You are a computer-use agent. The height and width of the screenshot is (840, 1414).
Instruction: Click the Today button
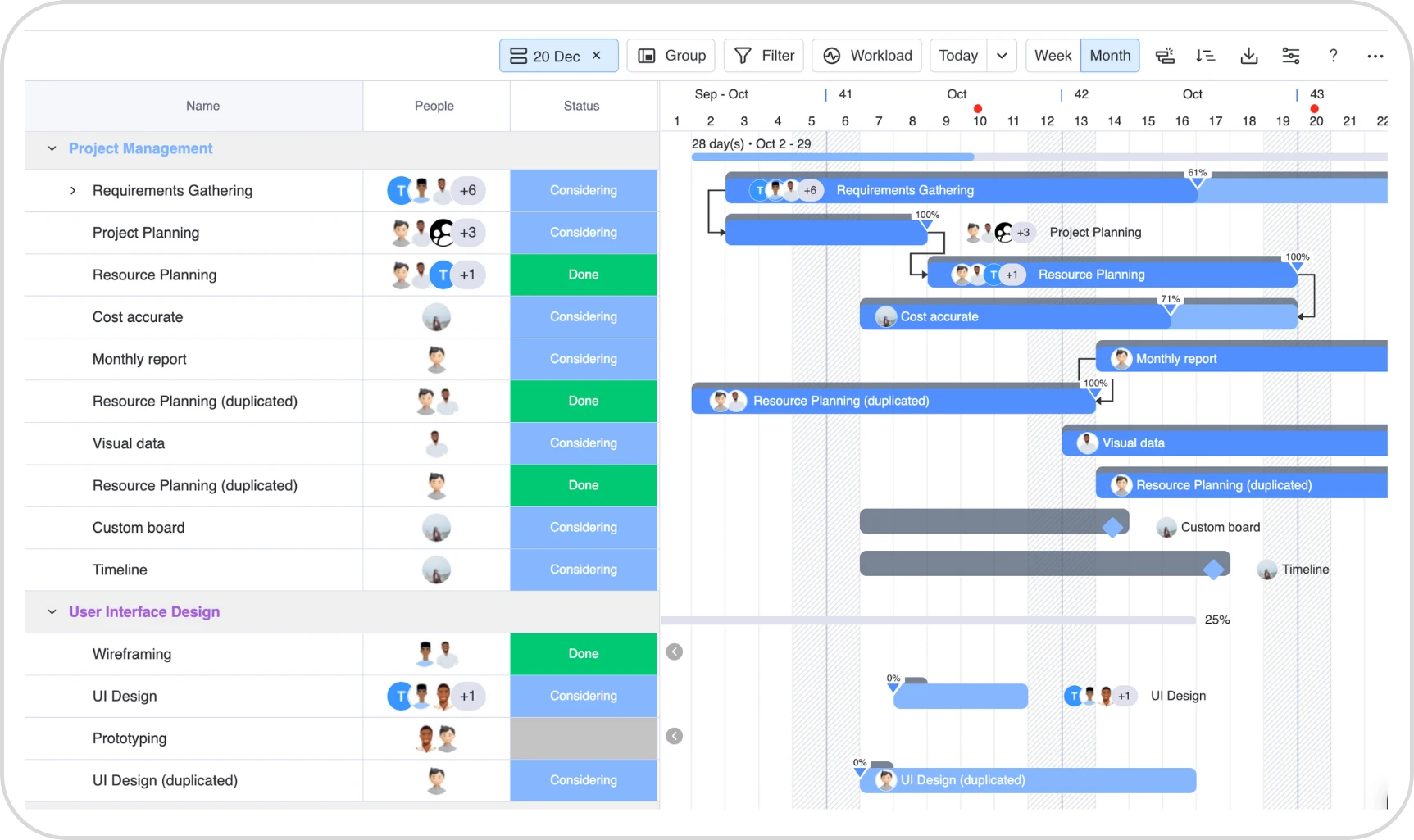coord(957,55)
